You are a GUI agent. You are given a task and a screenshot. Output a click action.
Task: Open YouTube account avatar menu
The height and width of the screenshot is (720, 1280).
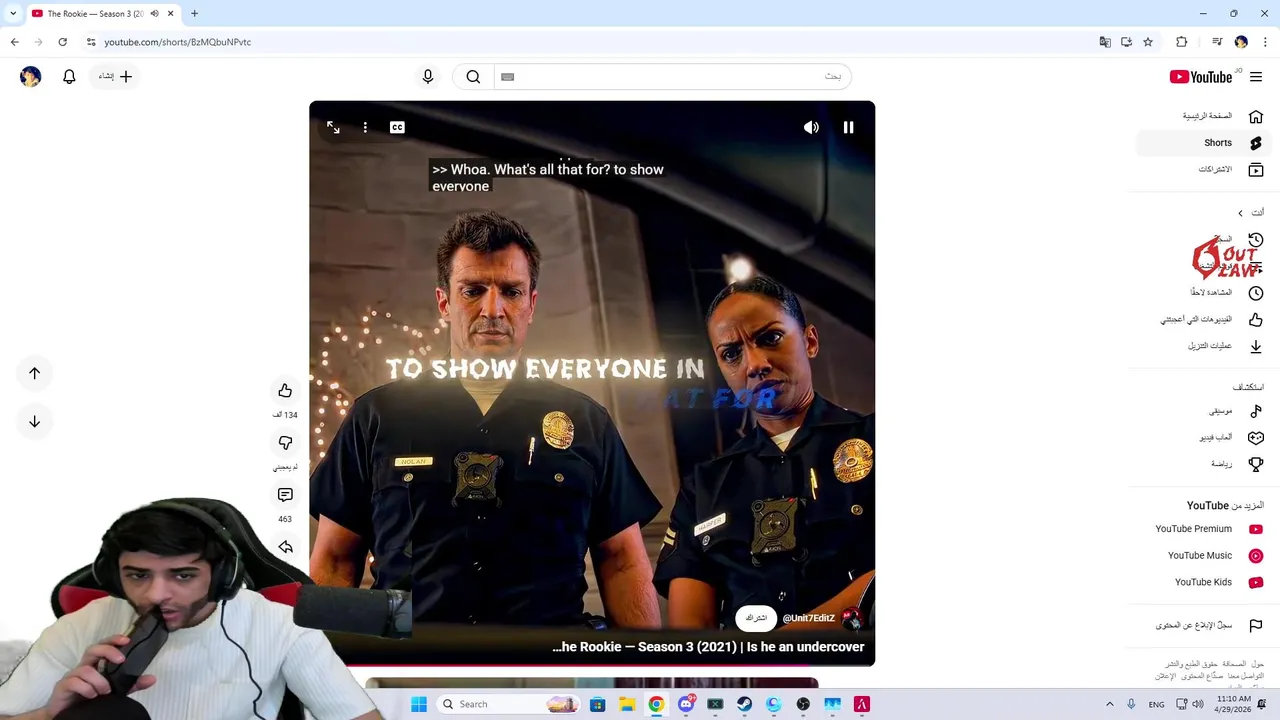pyautogui.click(x=31, y=77)
